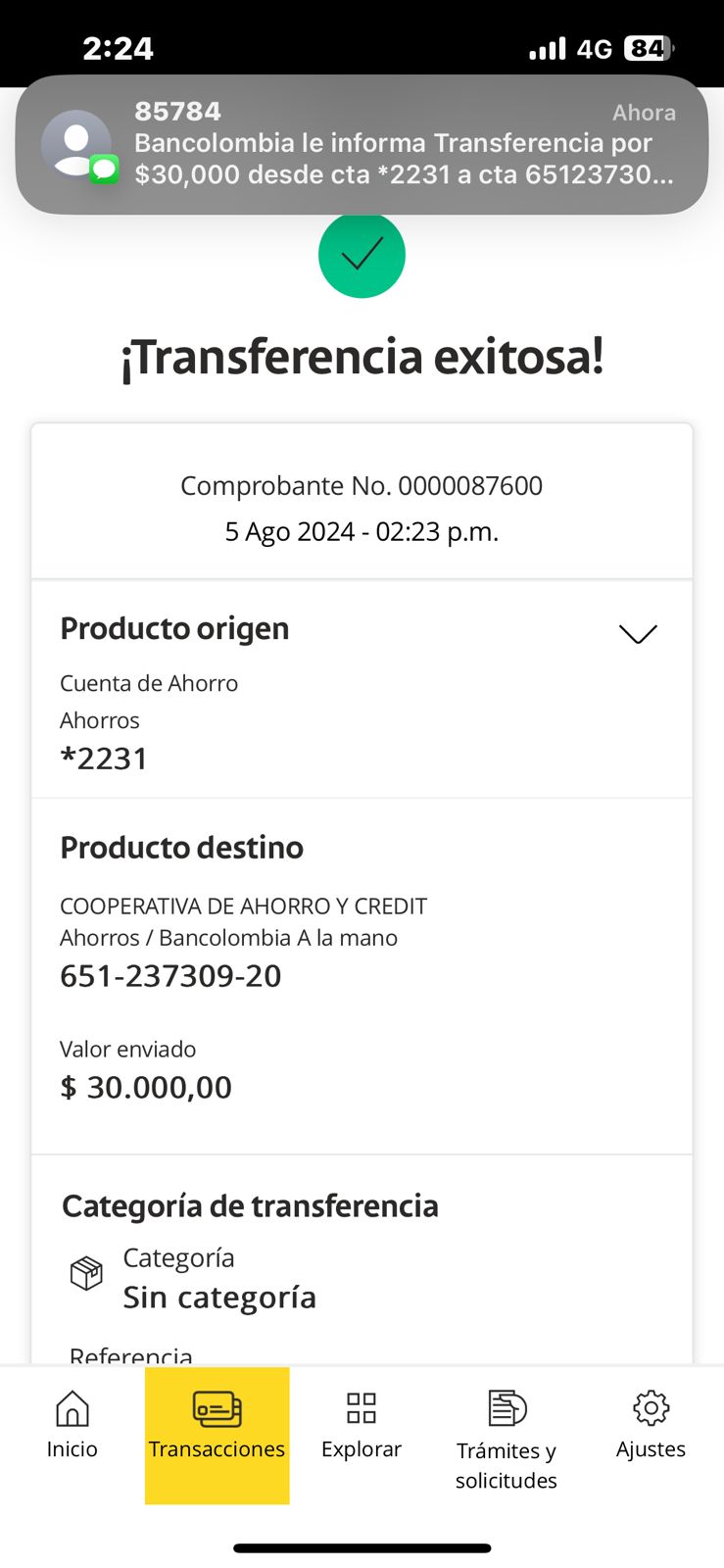Viewport: 724px width, 1568px height.
Task: Tap the green success checkmark icon
Action: tap(362, 255)
